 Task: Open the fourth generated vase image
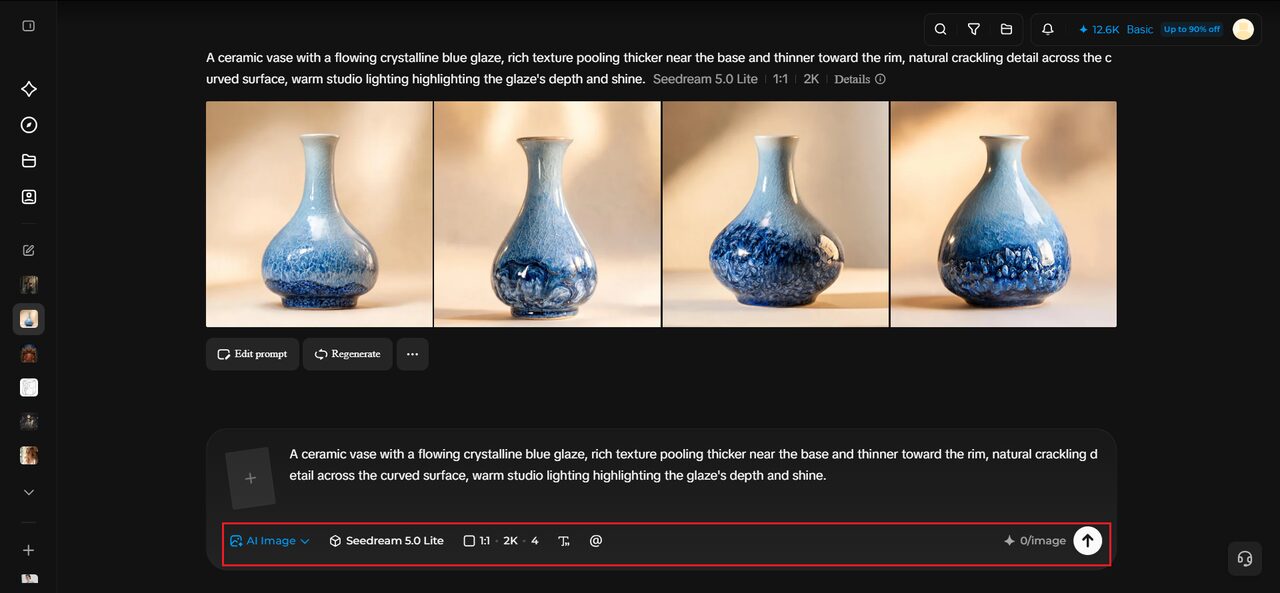point(1004,214)
